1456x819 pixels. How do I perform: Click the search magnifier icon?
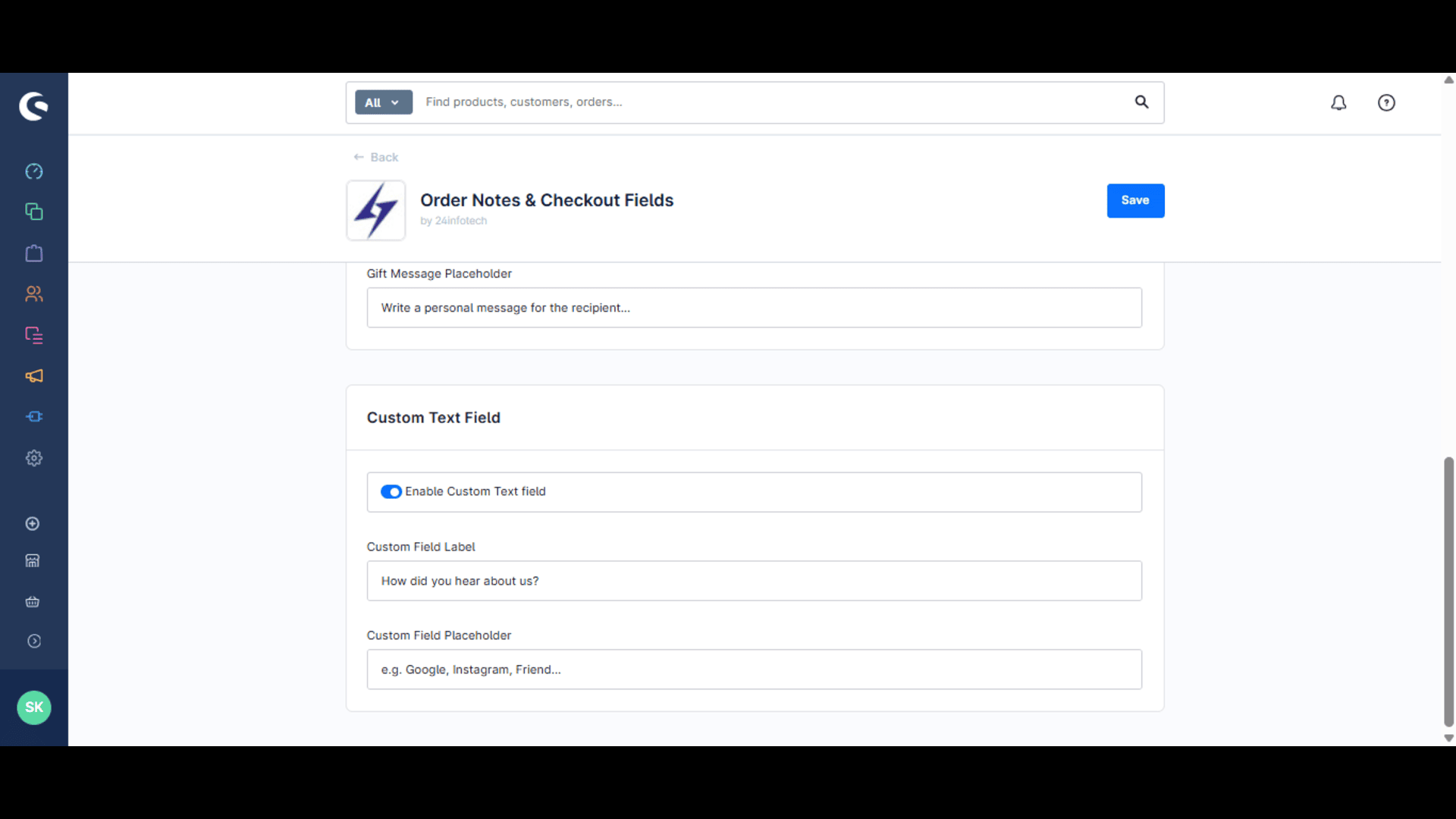[x=1141, y=102]
